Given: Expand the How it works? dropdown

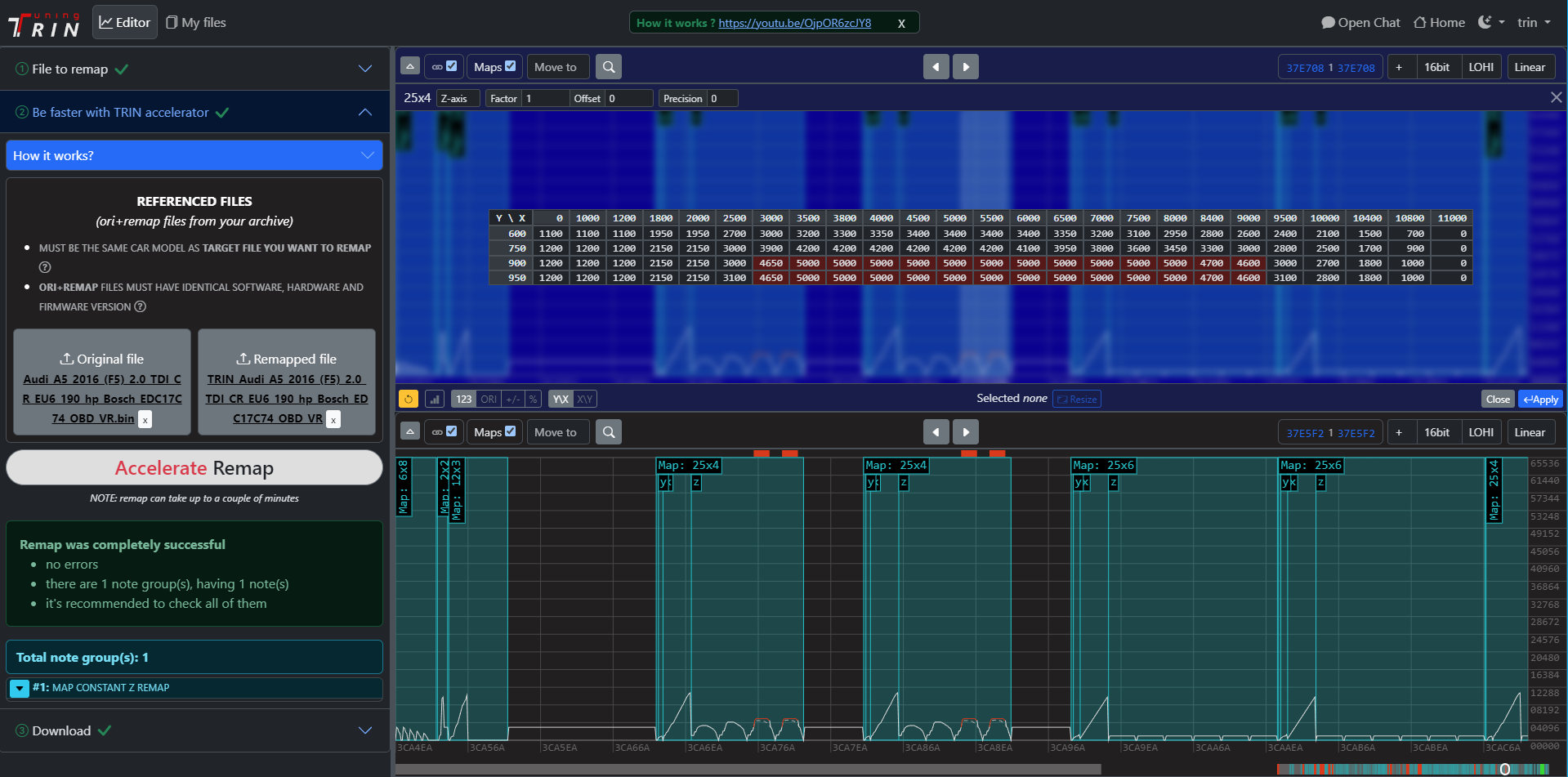Looking at the screenshot, I should (x=366, y=155).
